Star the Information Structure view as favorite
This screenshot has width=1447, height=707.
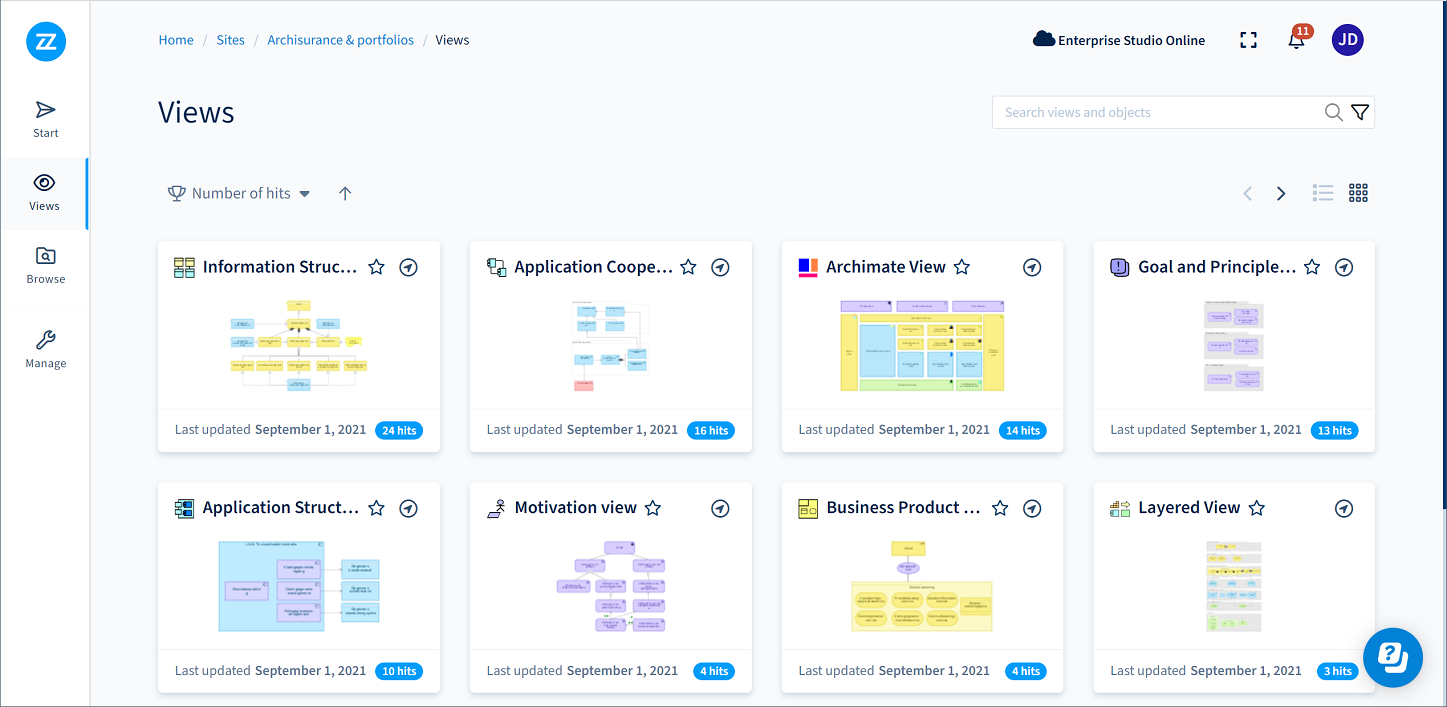click(376, 267)
